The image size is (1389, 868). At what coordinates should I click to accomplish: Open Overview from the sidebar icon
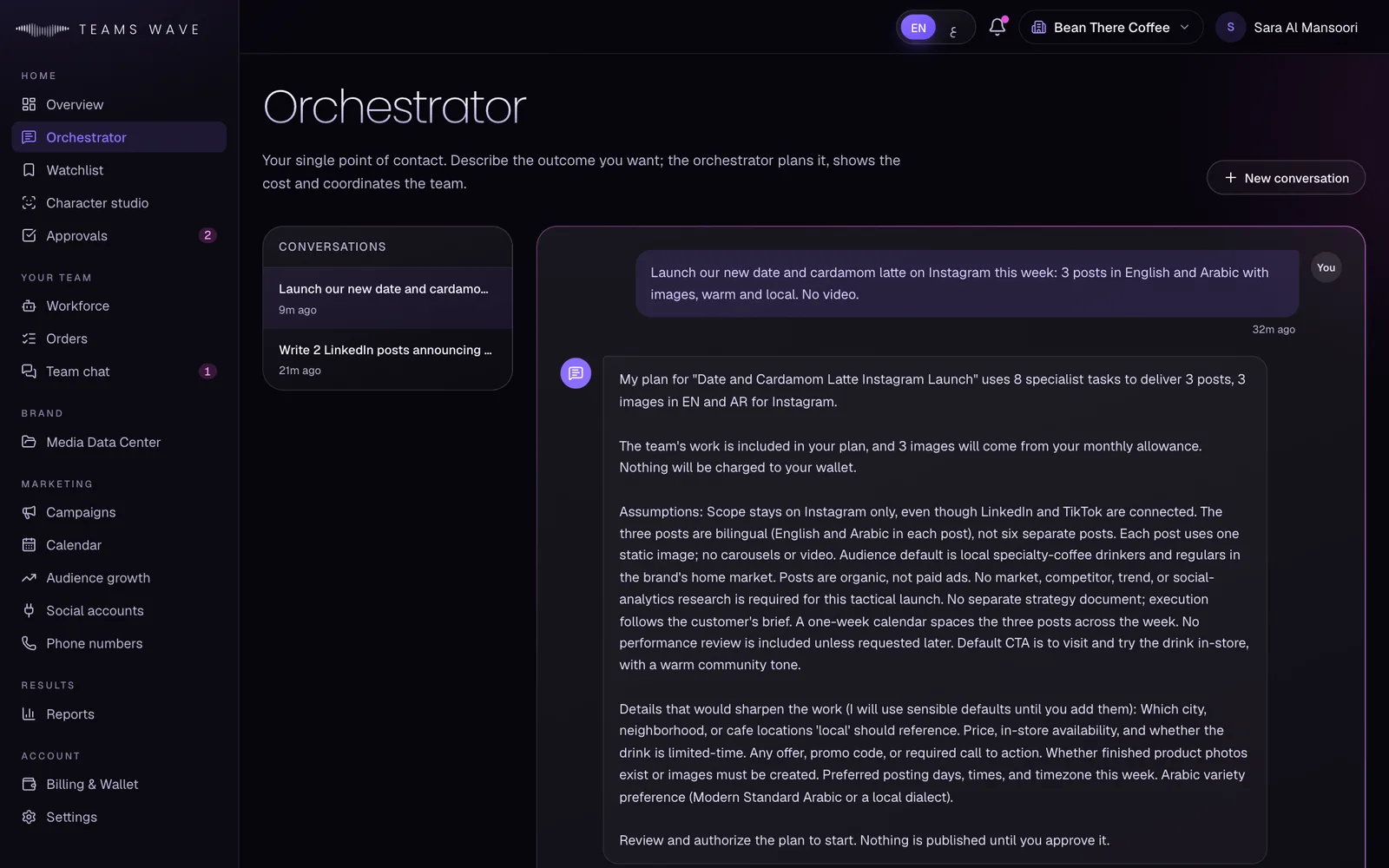tap(29, 104)
